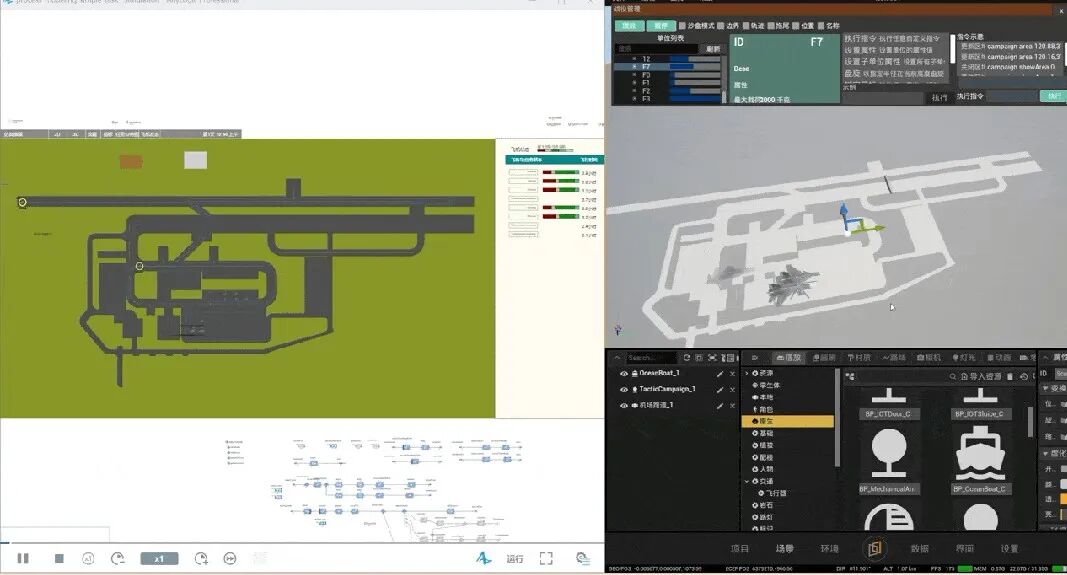Click 导入资源 import button
Viewport: 1067px width, 575px height.
(981, 376)
